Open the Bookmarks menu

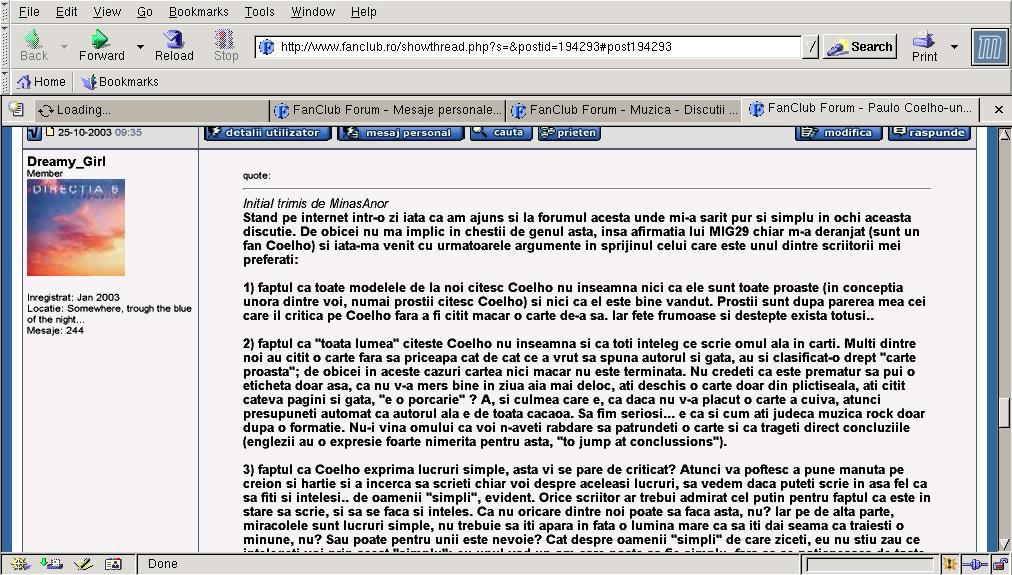(199, 12)
